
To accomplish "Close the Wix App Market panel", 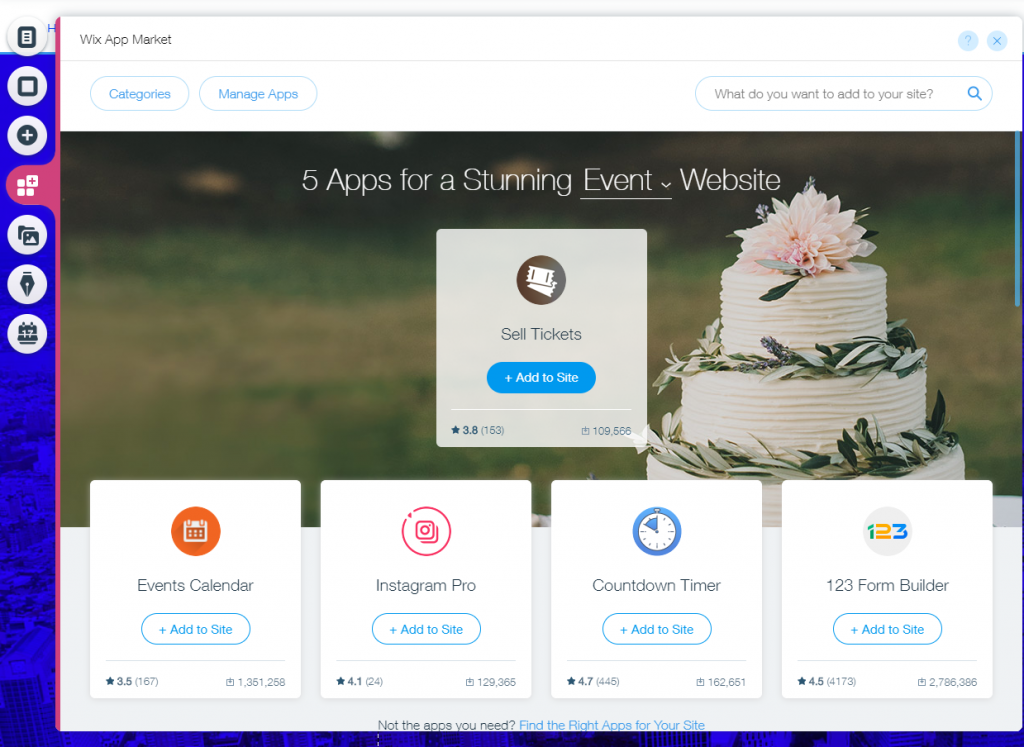I will (x=997, y=40).
